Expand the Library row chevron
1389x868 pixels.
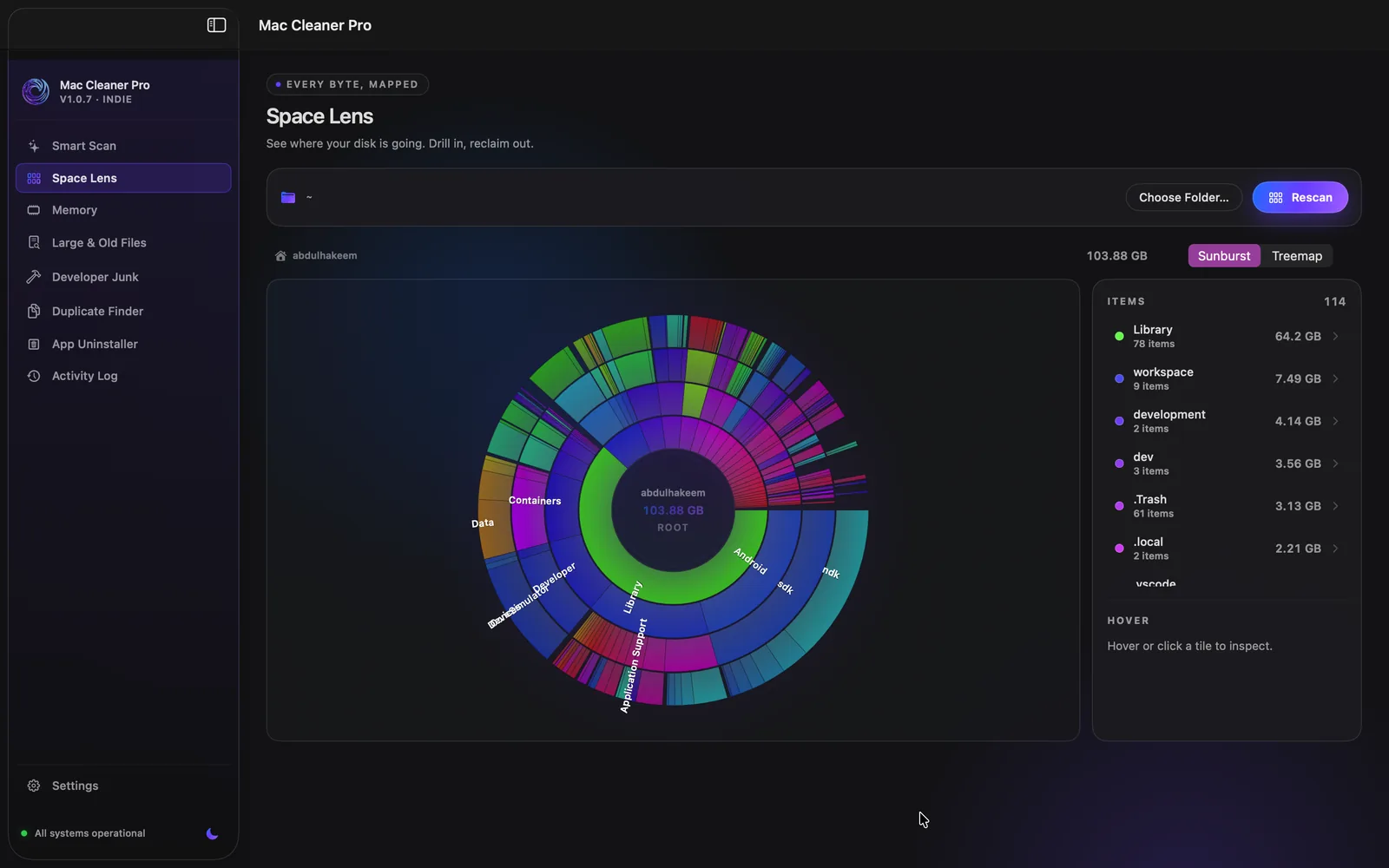(x=1335, y=336)
